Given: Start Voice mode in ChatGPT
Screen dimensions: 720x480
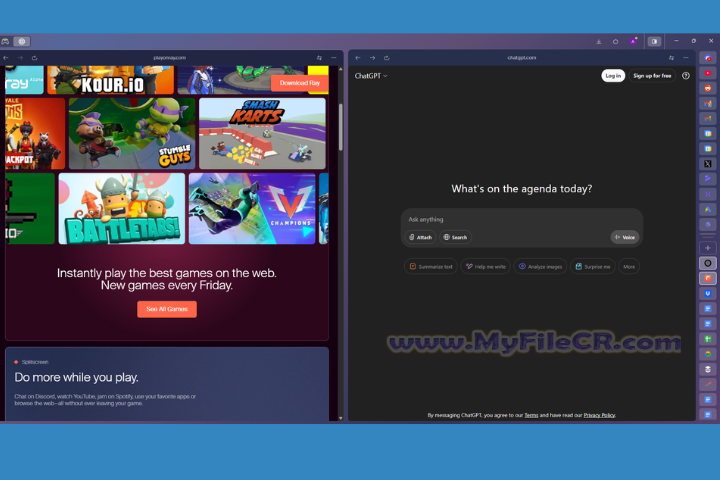Looking at the screenshot, I should pos(624,237).
